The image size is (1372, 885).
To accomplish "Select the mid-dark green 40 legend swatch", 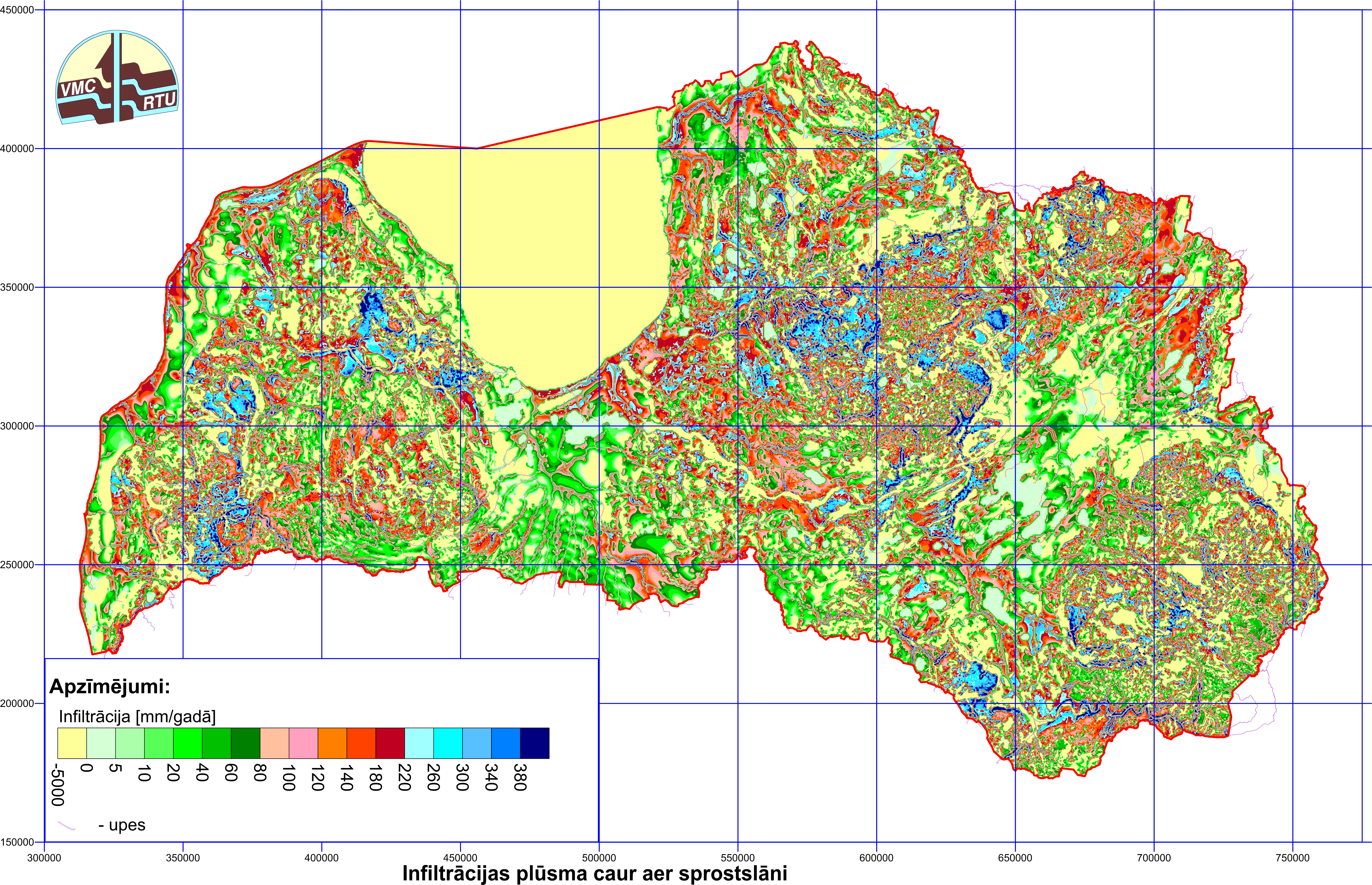I will pyautogui.click(x=217, y=743).
